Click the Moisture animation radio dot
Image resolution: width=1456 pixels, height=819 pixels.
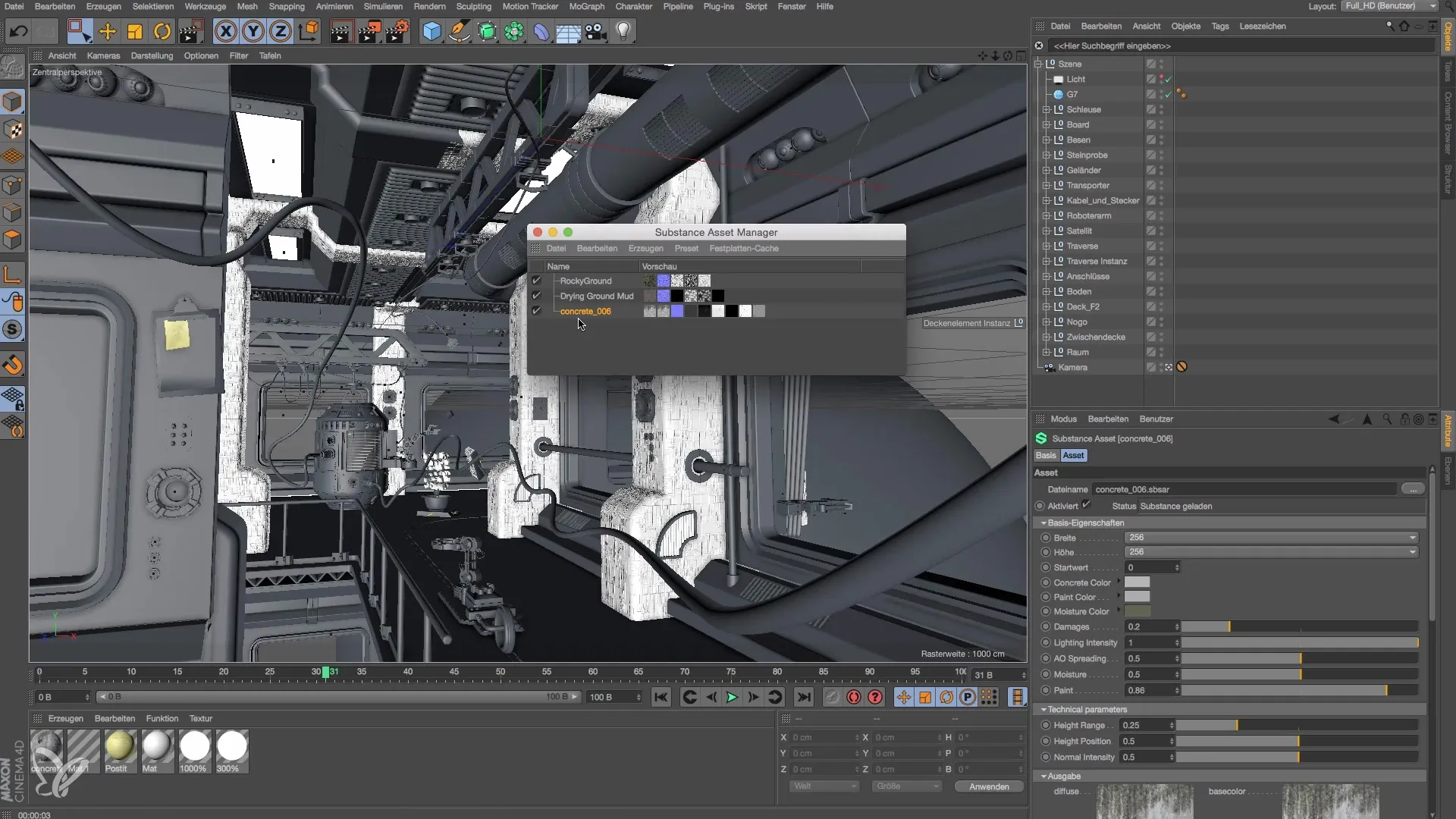tap(1046, 674)
